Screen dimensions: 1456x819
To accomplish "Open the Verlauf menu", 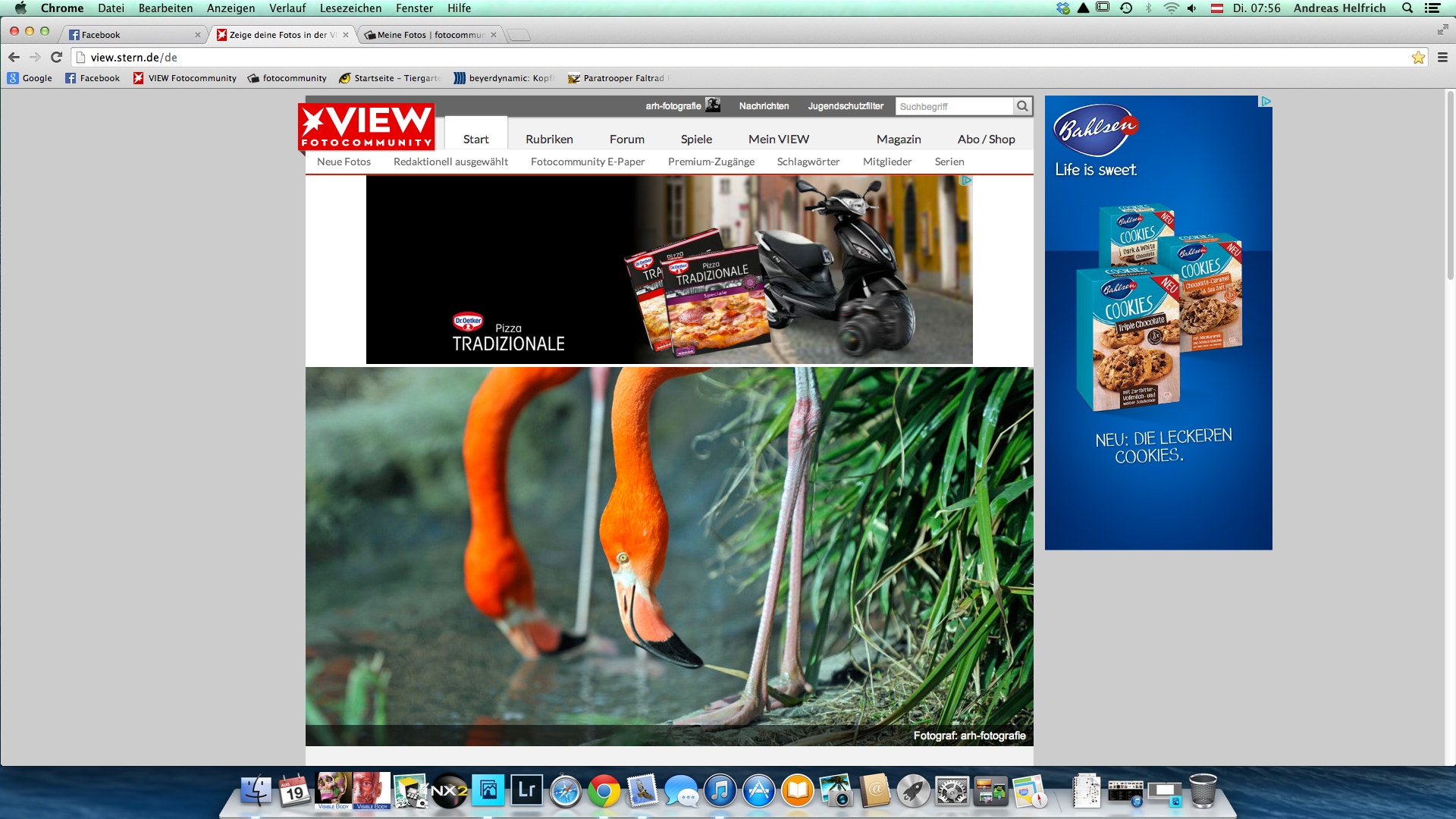I will [287, 8].
